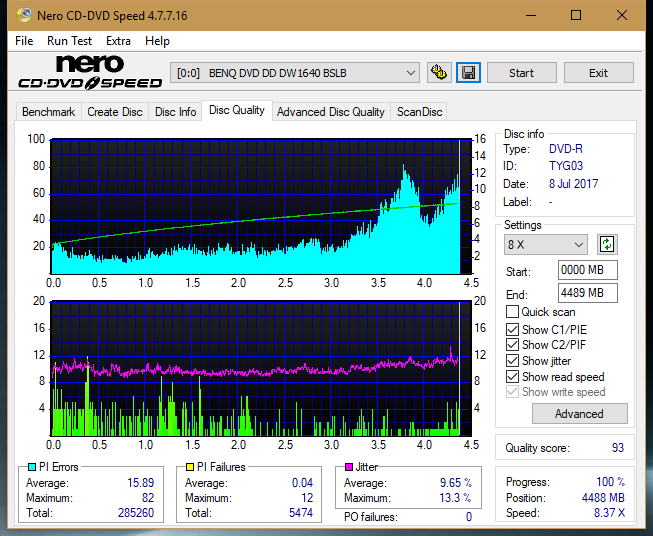The image size is (653, 536).
Task: Click PI Errors average 15.89 value
Action: (140, 483)
